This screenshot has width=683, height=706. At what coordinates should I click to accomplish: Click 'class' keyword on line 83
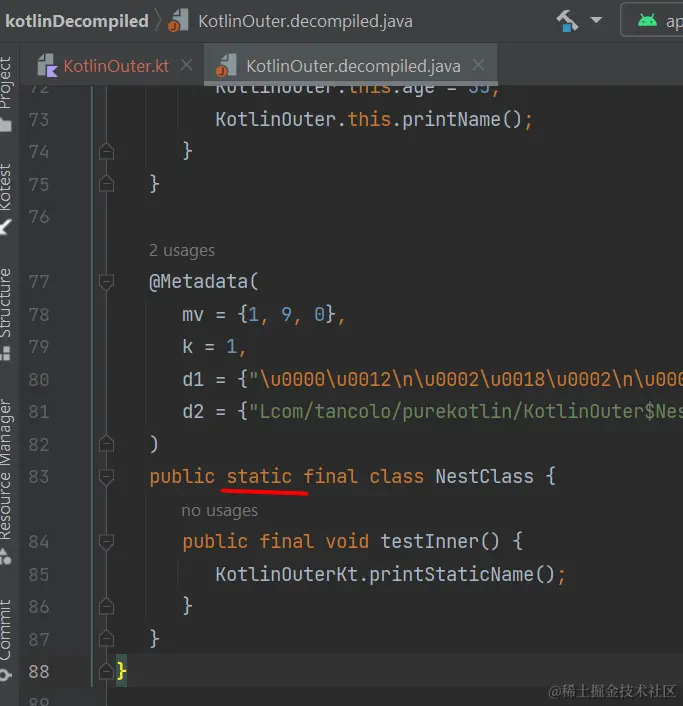pos(397,476)
